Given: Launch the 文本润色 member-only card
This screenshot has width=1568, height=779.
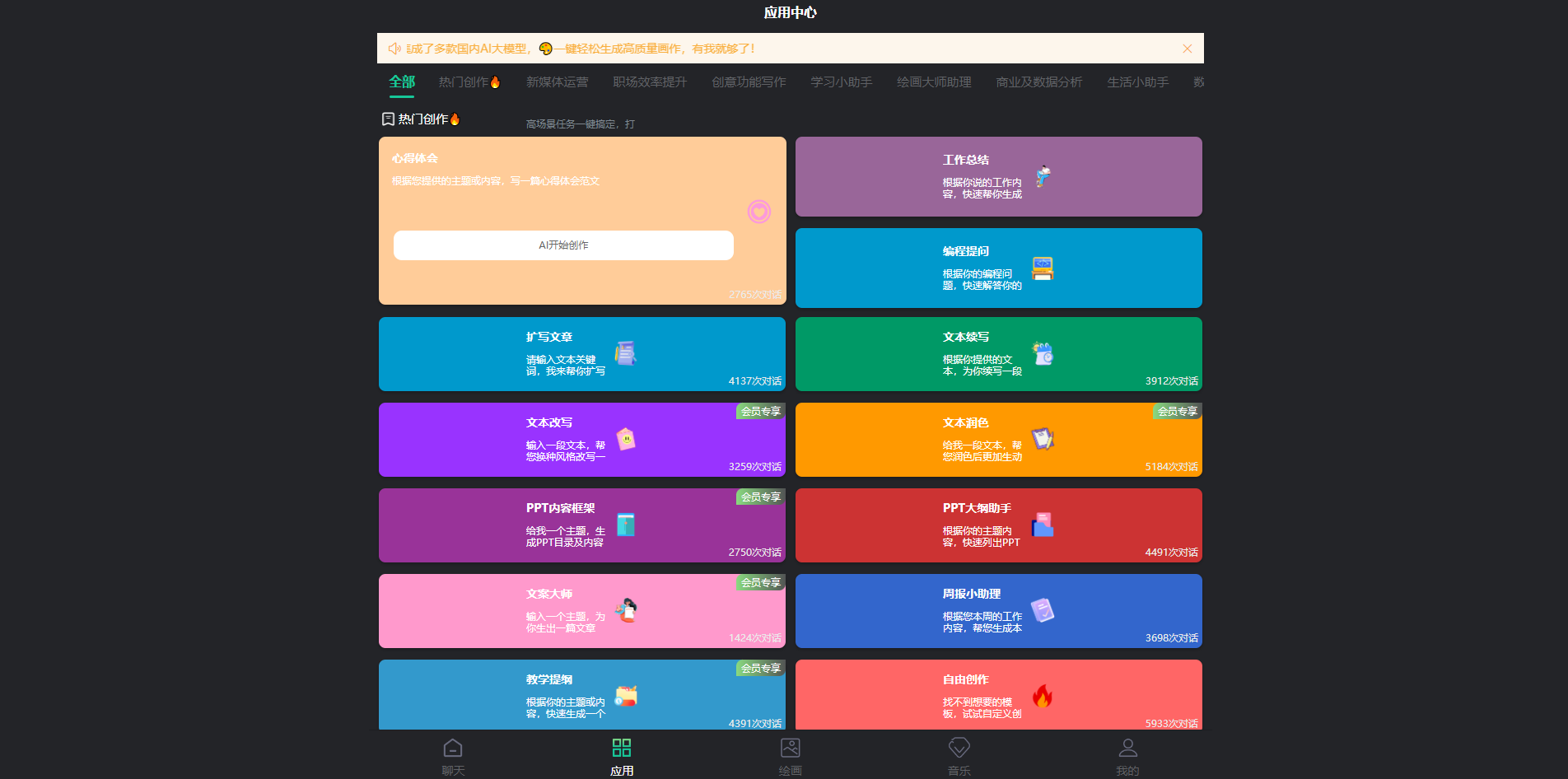Looking at the screenshot, I should point(998,440).
